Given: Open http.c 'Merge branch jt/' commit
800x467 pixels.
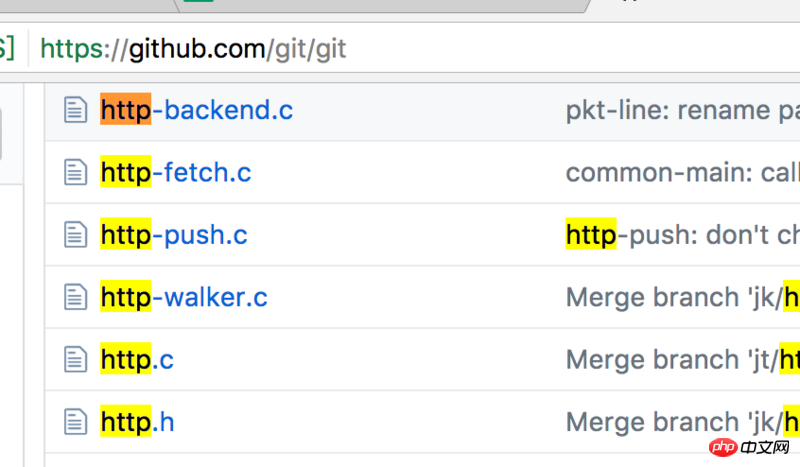Looking at the screenshot, I should (x=683, y=359).
